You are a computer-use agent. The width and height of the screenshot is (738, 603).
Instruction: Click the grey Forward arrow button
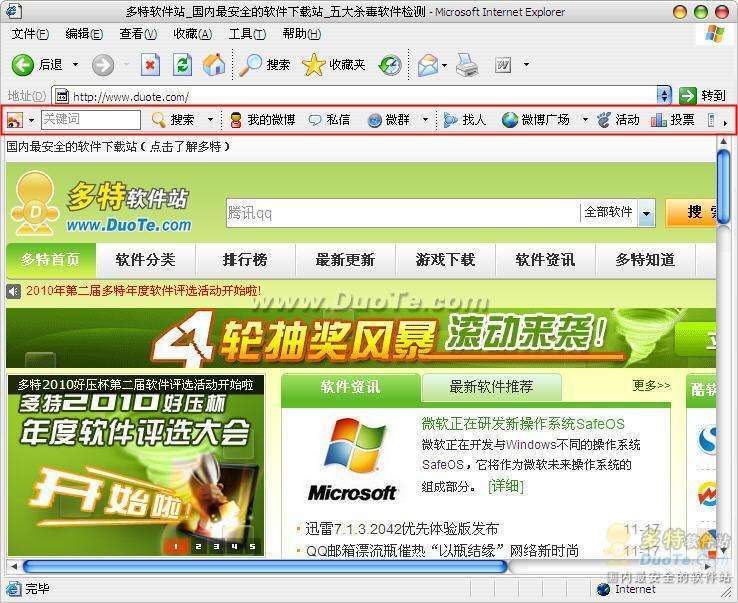103,64
